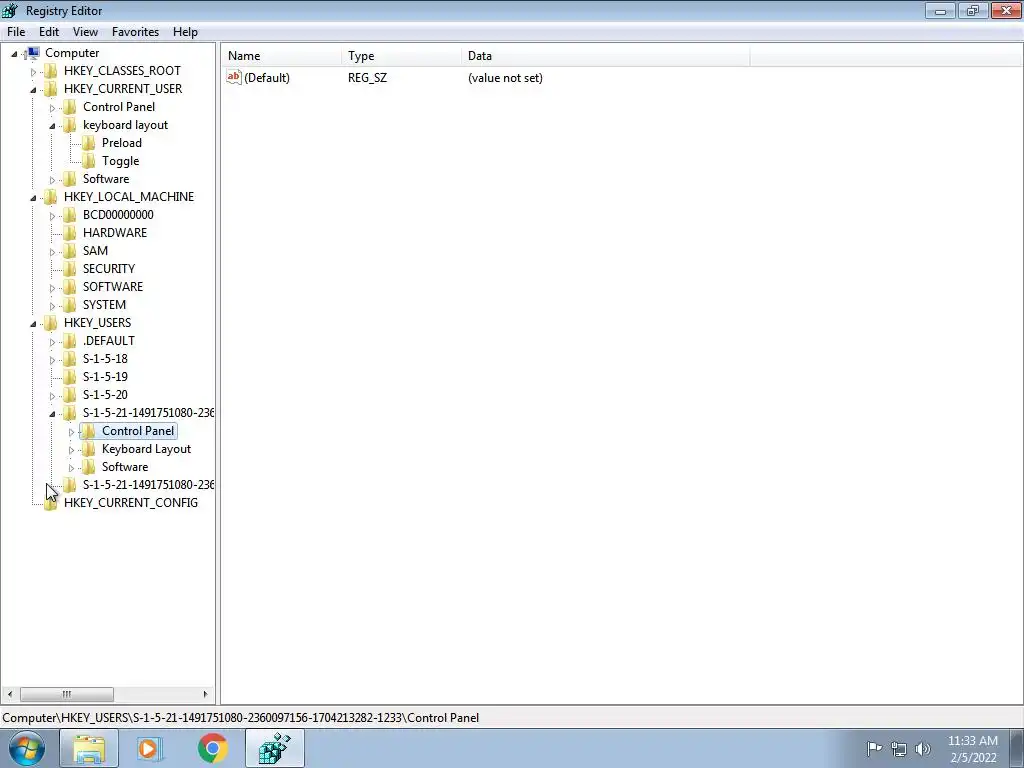Collapse the HKEY_USERS branch arrow
The image size is (1024, 768).
pyautogui.click(x=33, y=323)
